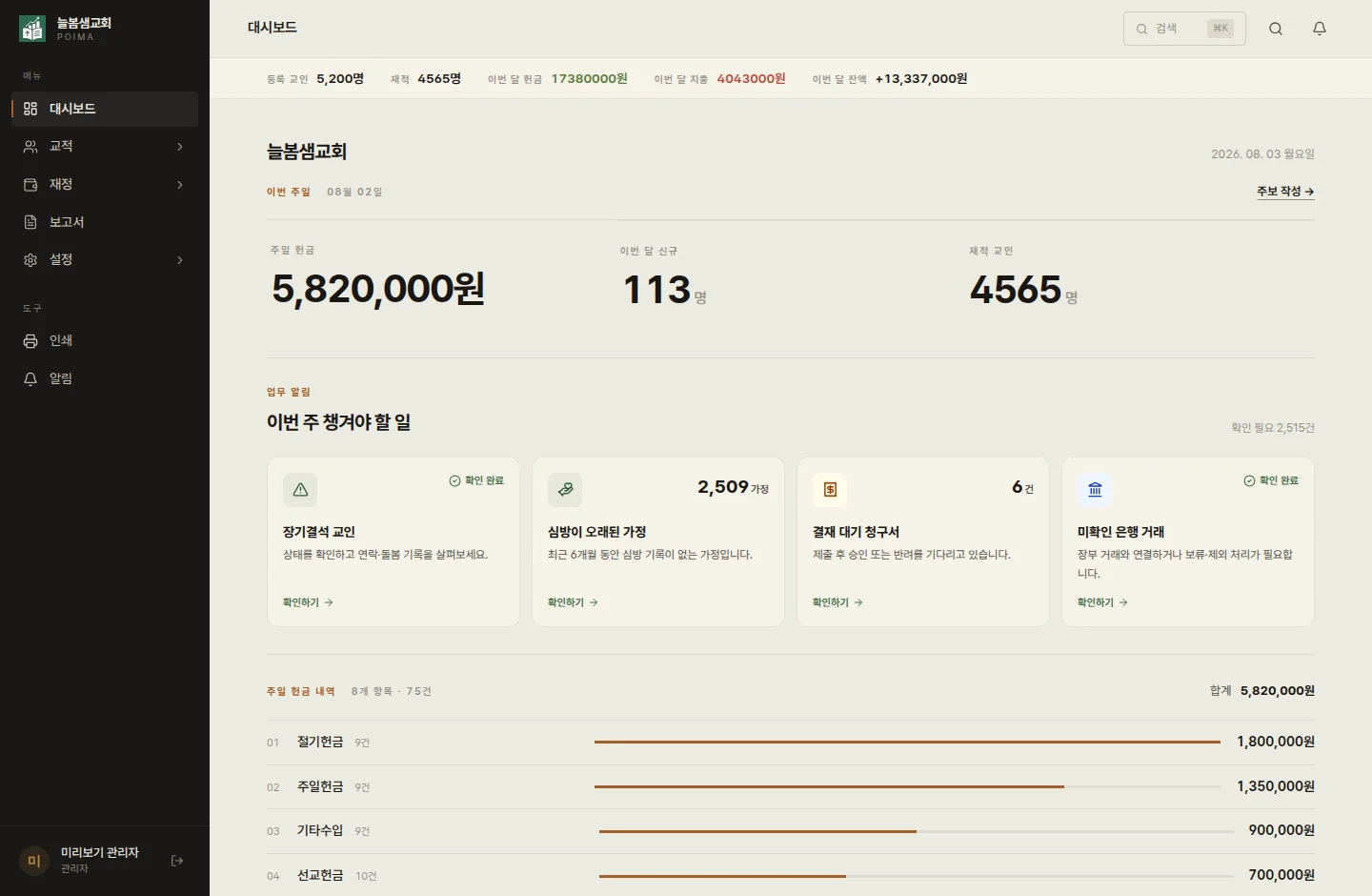
Task: Click the handshake icon on 심방이 오래된 가정 card
Action: point(565,490)
